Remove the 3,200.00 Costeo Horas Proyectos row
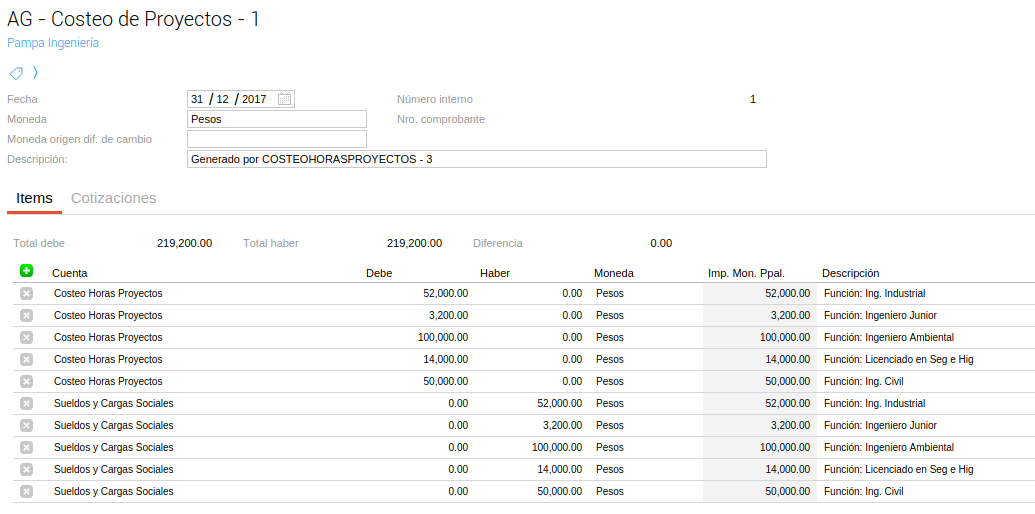1035x514 pixels. [26, 315]
